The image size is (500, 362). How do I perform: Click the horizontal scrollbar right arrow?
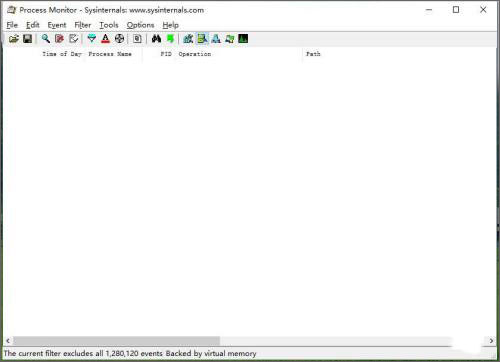[x=491, y=341]
